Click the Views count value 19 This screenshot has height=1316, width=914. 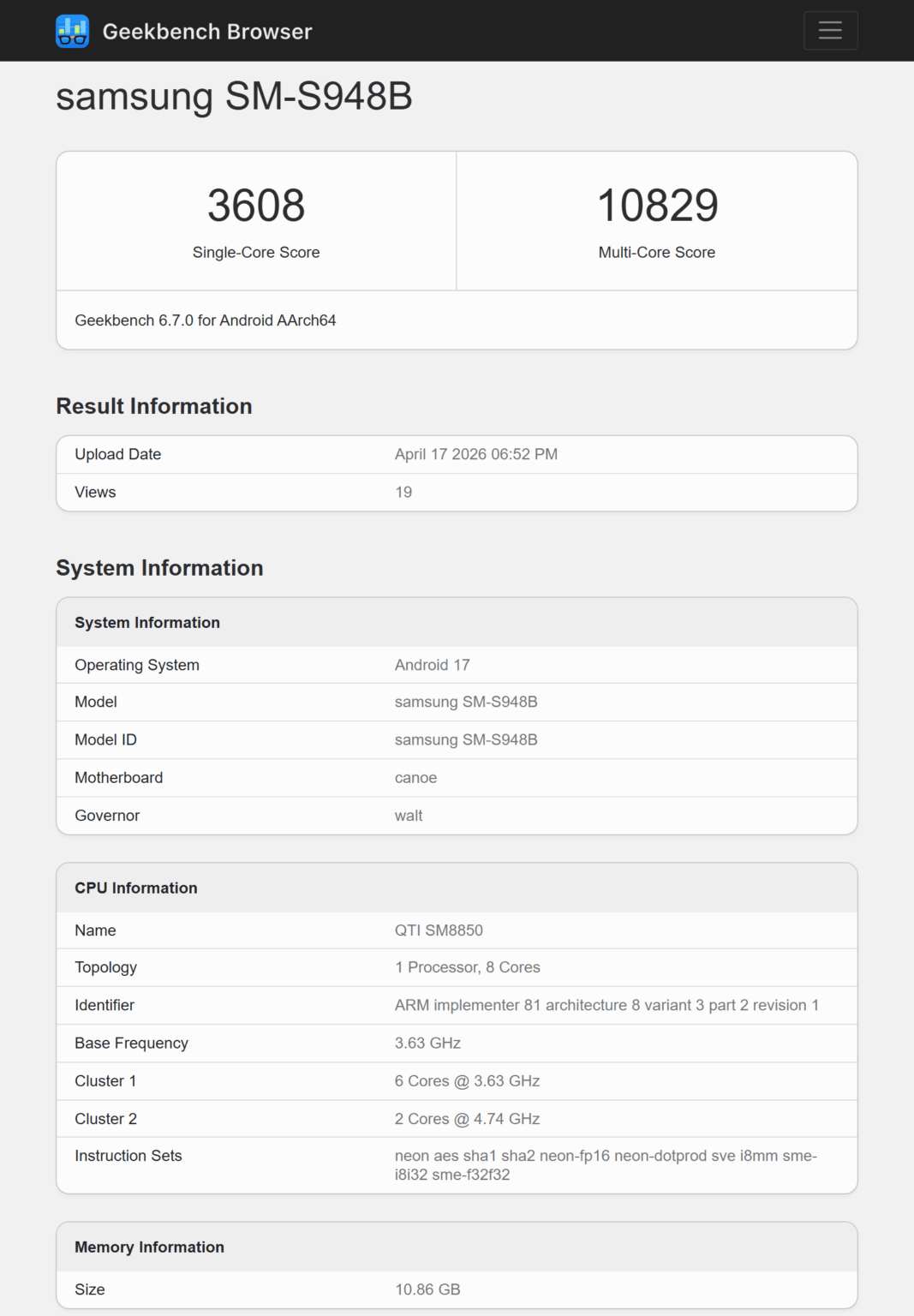coord(403,493)
